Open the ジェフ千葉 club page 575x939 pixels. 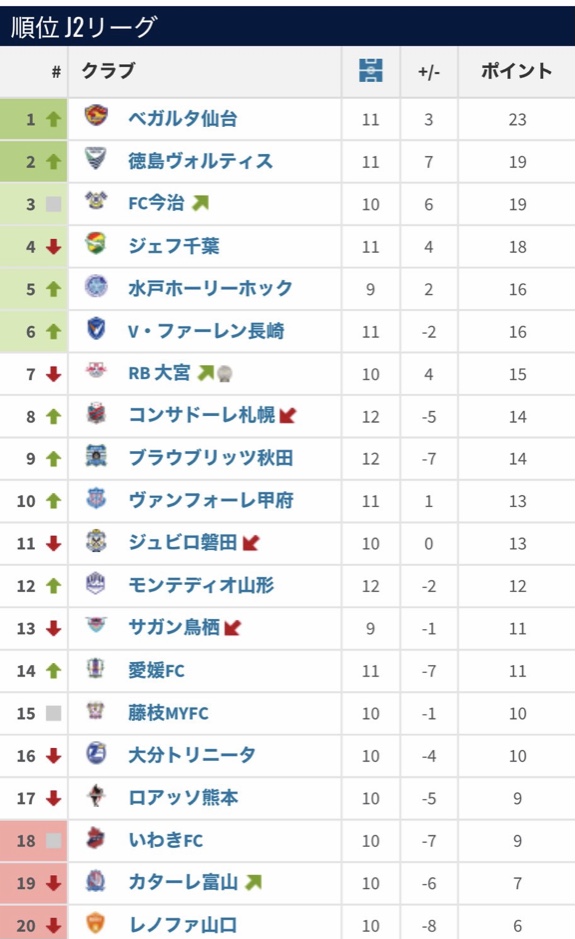click(174, 246)
